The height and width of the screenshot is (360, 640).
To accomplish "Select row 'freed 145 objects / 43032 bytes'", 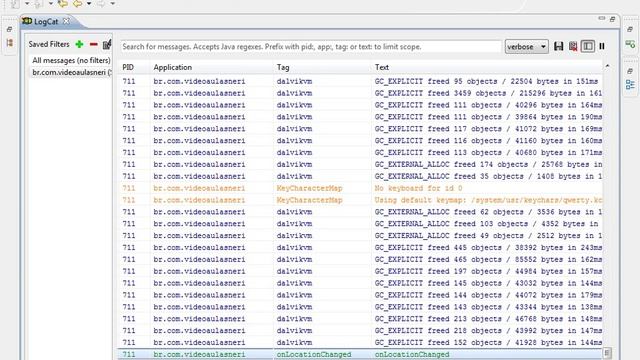I will 360,283.
